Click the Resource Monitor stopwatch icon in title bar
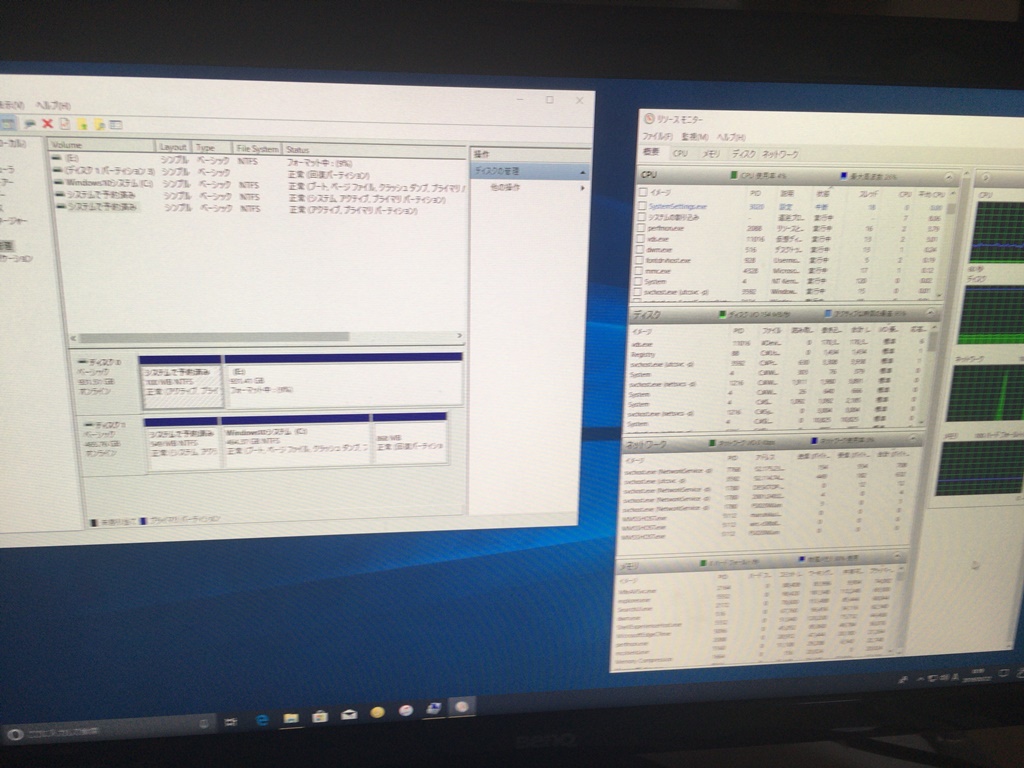 (x=649, y=119)
